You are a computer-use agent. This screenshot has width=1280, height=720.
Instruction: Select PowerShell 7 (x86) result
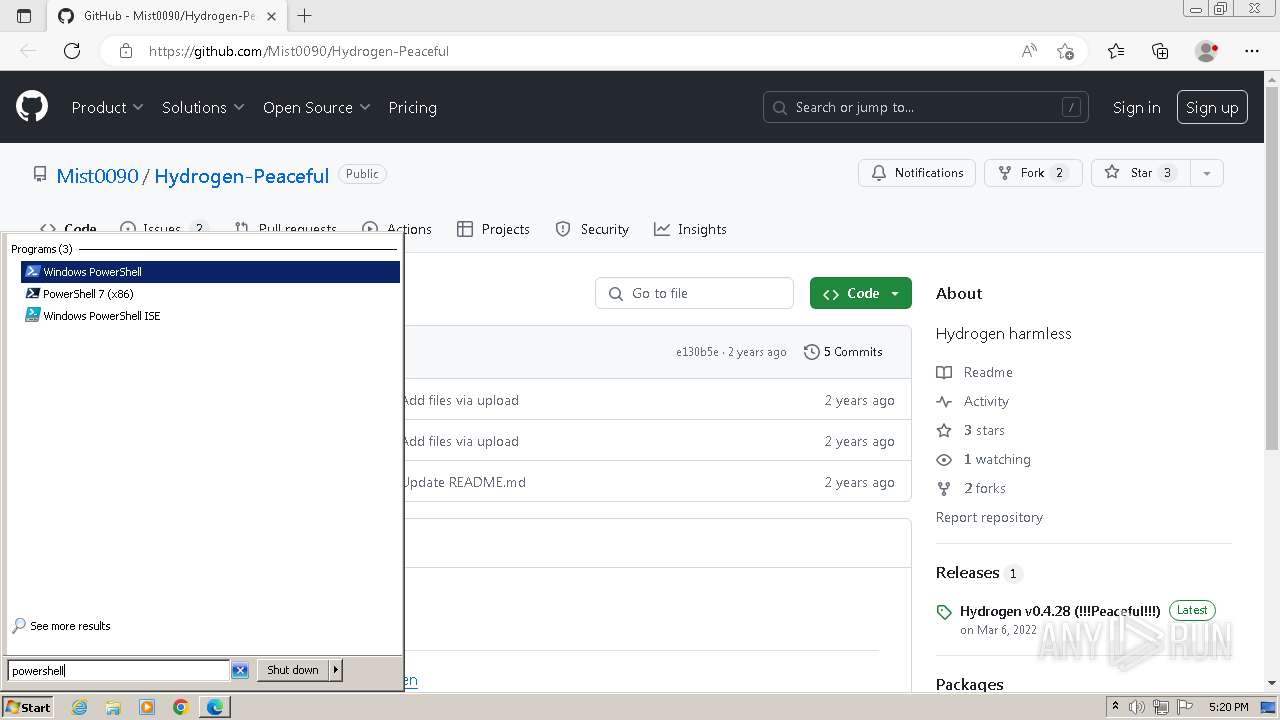(x=210, y=294)
